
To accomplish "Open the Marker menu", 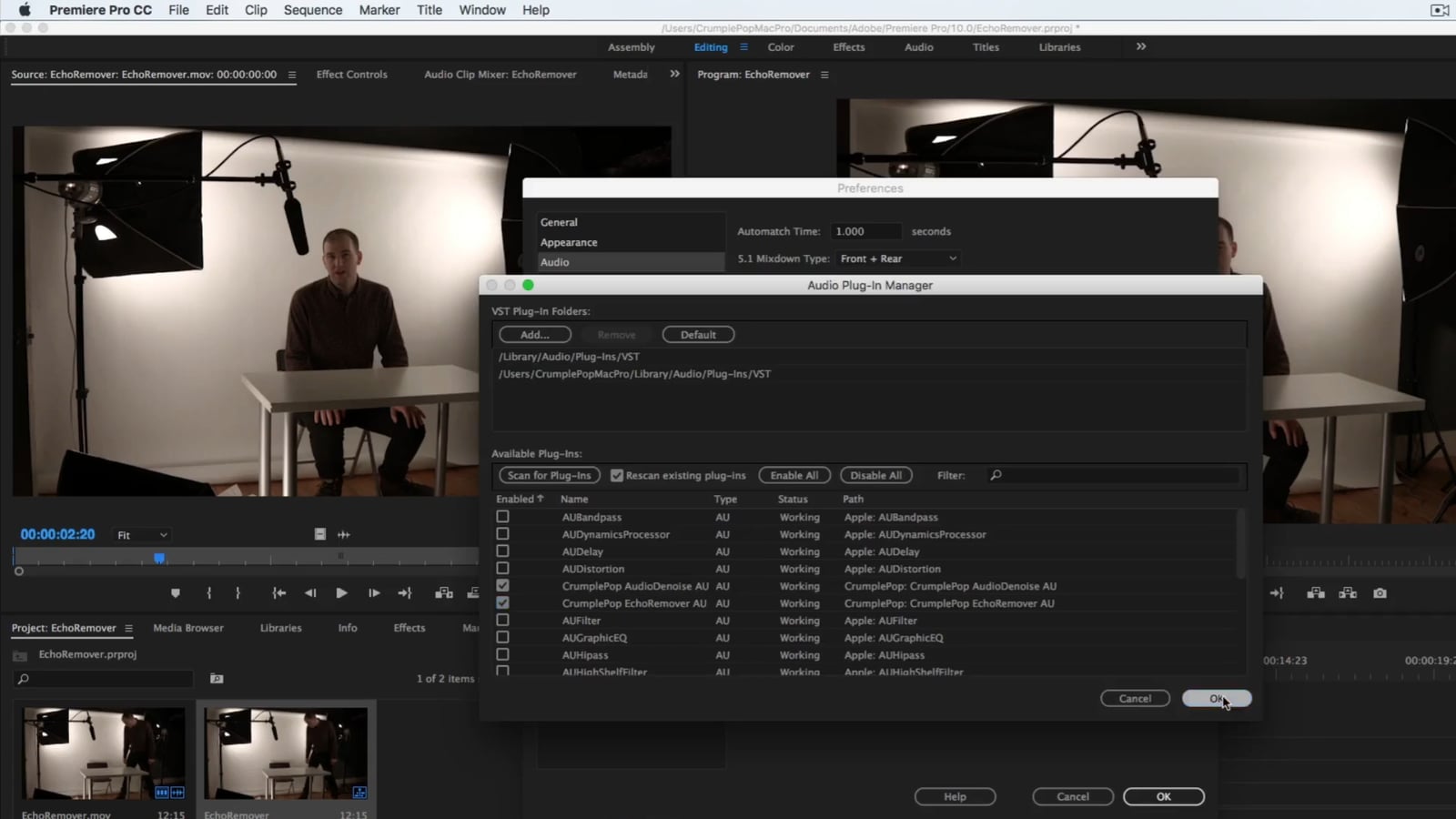I will coord(379,10).
